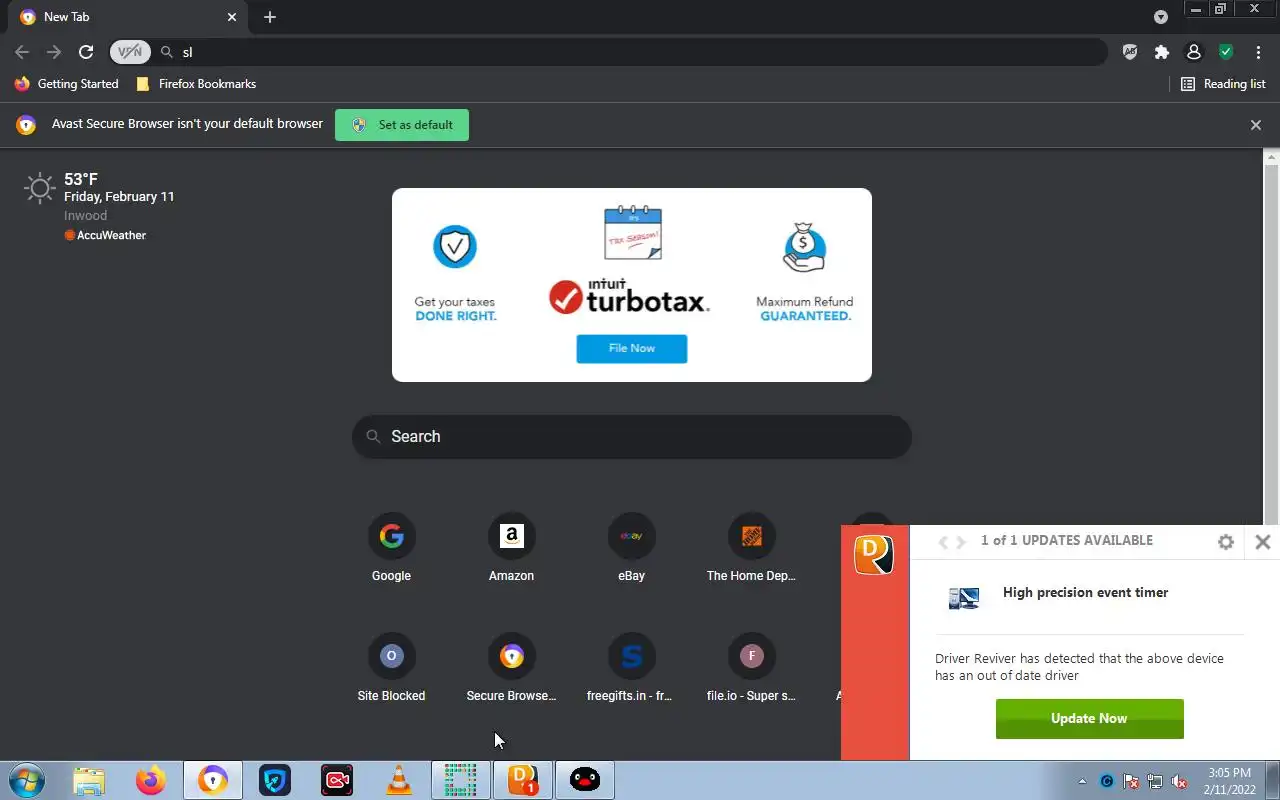The width and height of the screenshot is (1280, 800).
Task: Open the Amazon shortcut
Action: tap(511, 548)
